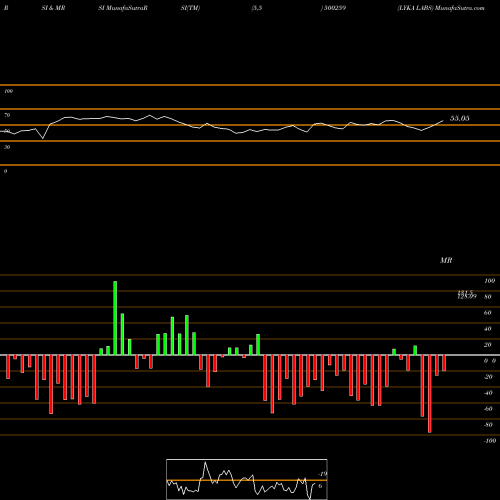Click the MR axis label -100
The height and width of the screenshot is (500, 500).
(x=490, y=441)
